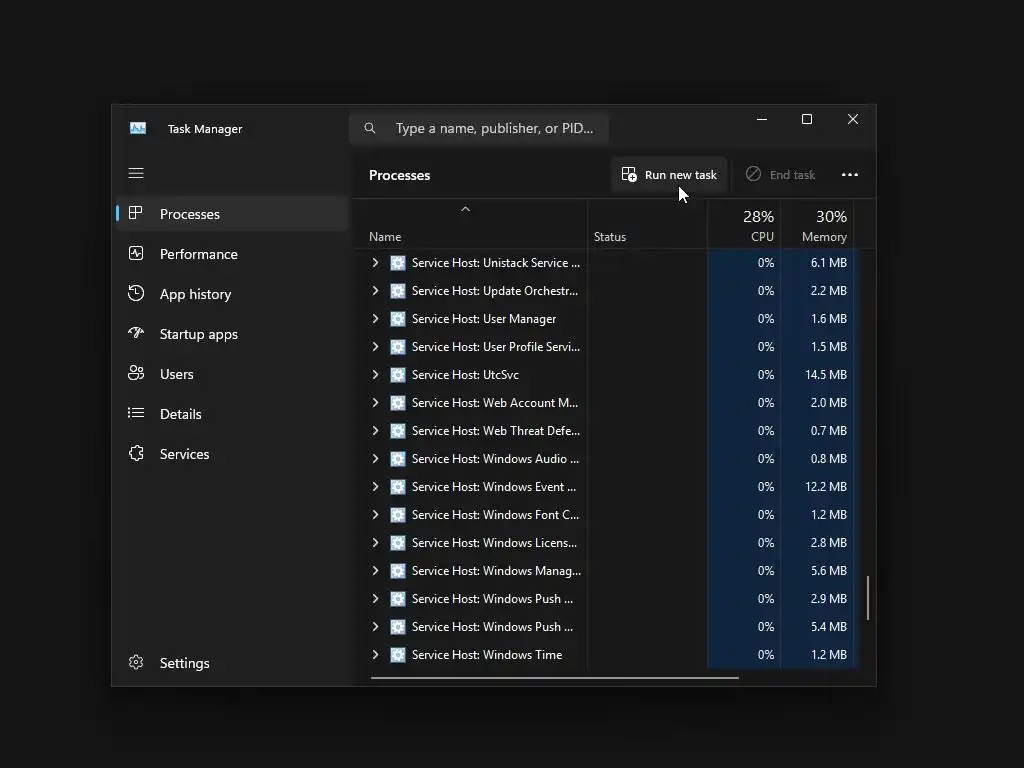Screen dimensions: 1024x768
Task: Go to Startup apps page
Action: 232,334
